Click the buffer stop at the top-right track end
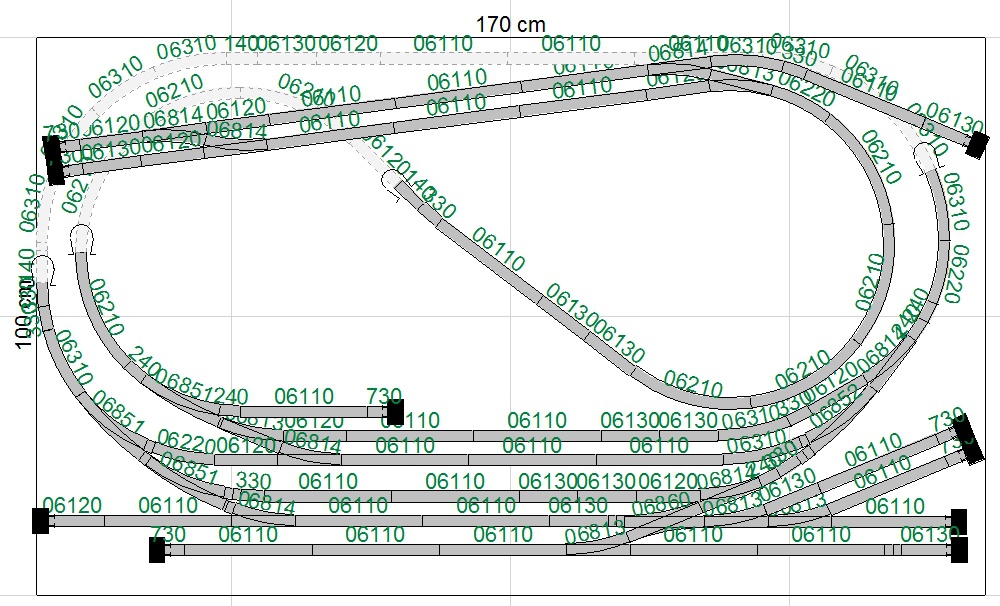The image size is (1000, 606). point(977,145)
